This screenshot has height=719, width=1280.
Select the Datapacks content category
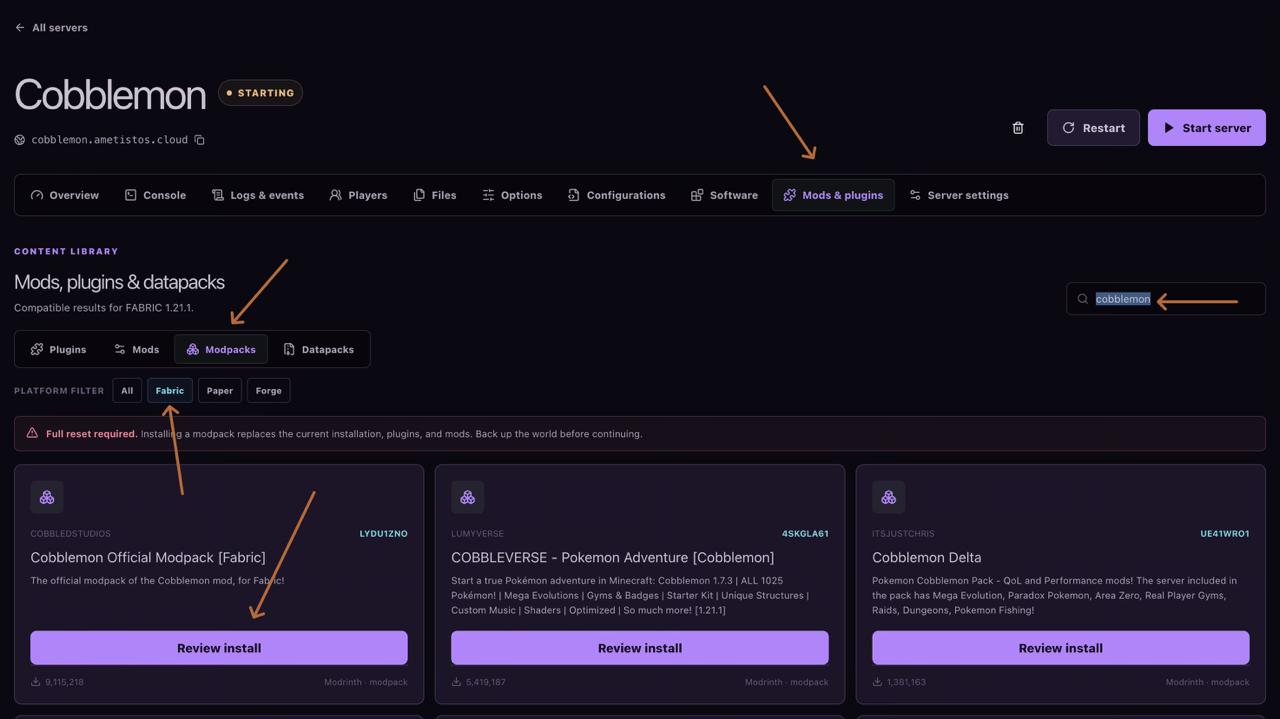click(x=318, y=350)
